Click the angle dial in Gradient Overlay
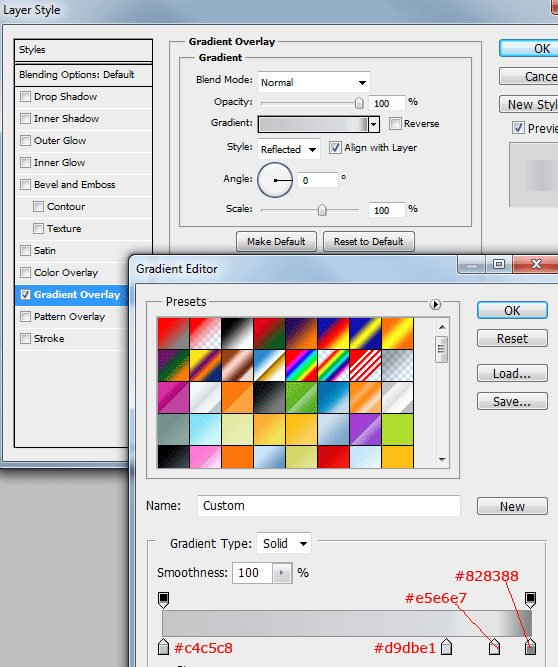558x667 pixels. pyautogui.click(x=275, y=180)
